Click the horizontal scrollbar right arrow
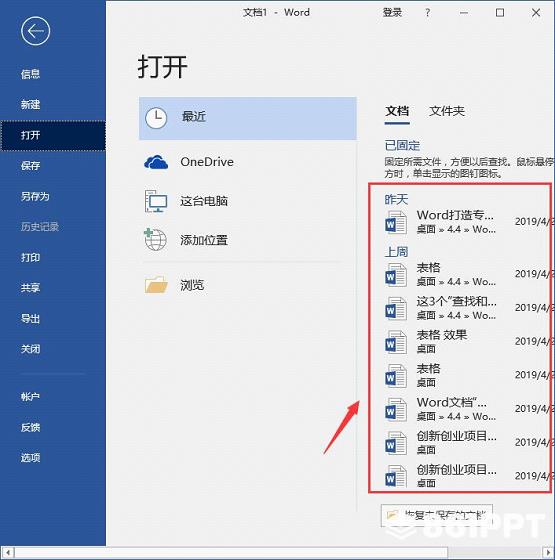This screenshot has height=560, width=555. coord(549,553)
